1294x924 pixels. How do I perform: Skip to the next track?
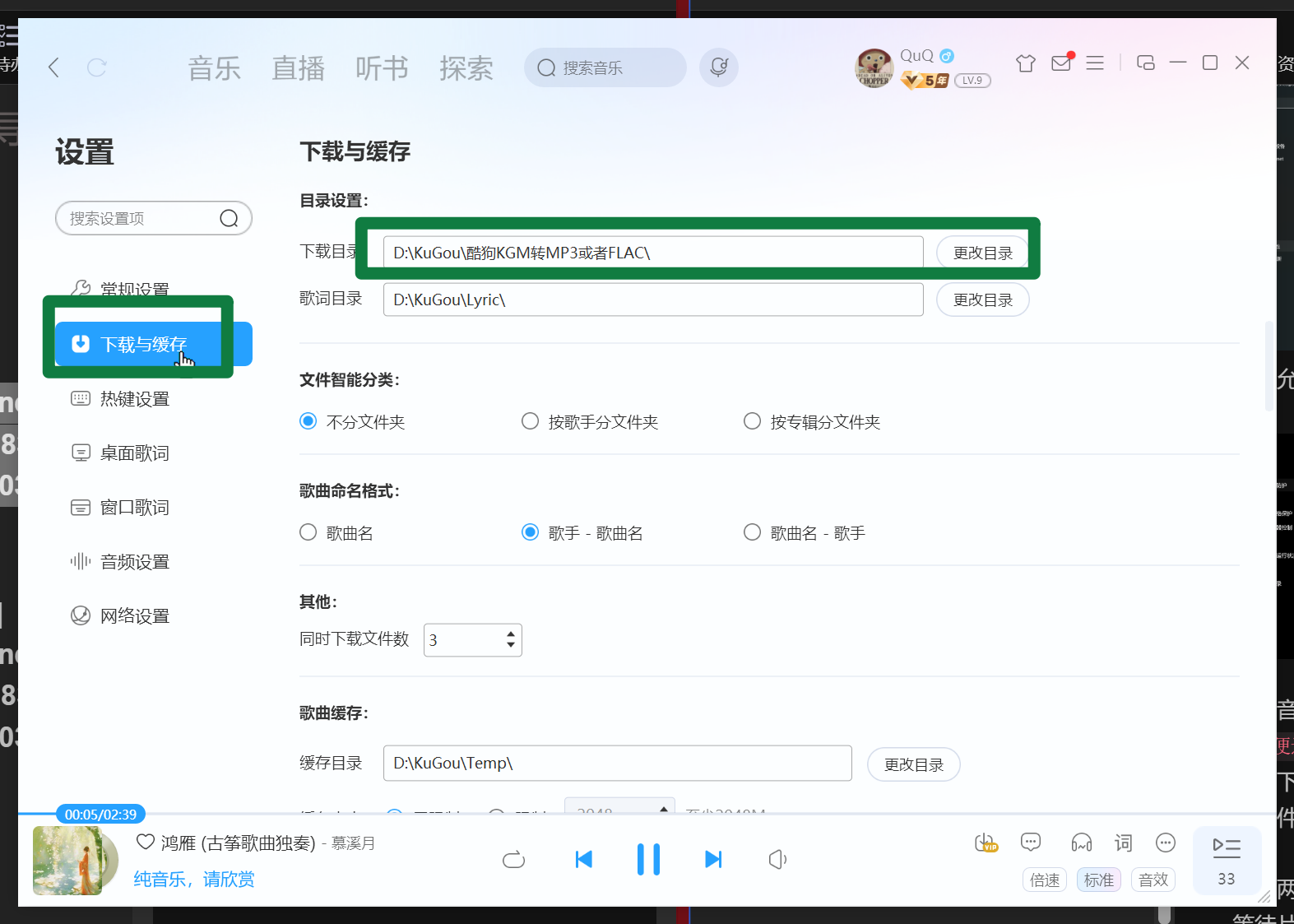(x=713, y=860)
